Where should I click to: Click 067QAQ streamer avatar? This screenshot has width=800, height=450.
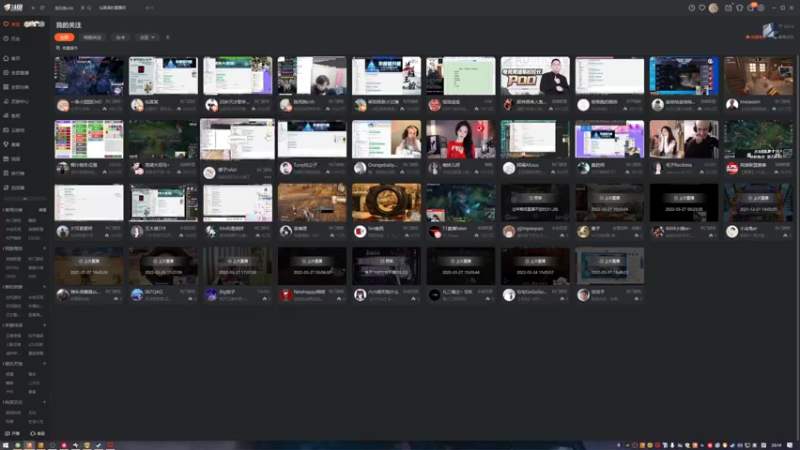tap(137, 295)
